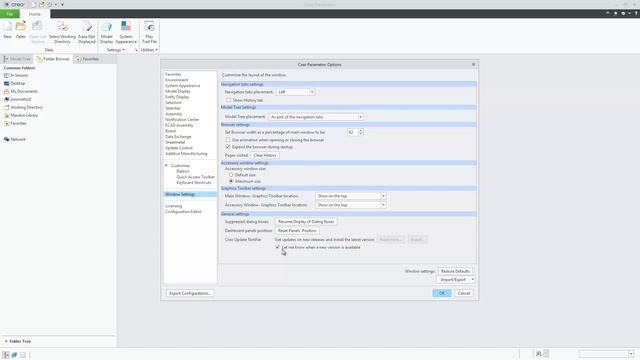Click the Working Directory folder icon

(7, 107)
